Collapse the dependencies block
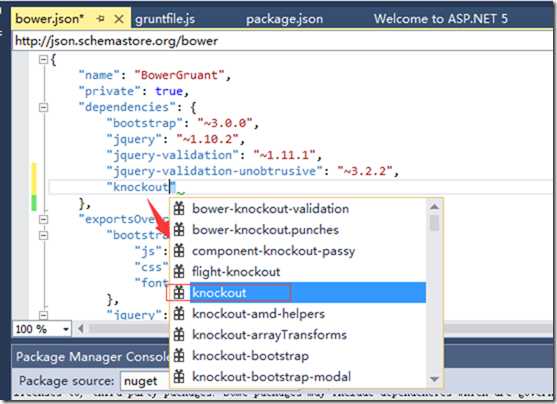Image resolution: width=557 pixels, height=404 pixels. tap(43, 107)
